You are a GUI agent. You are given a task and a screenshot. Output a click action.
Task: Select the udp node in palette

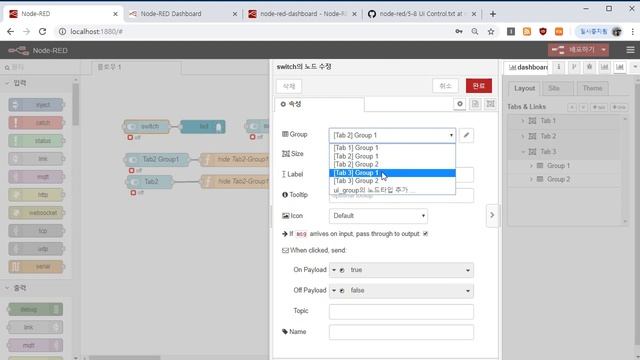coord(36,249)
